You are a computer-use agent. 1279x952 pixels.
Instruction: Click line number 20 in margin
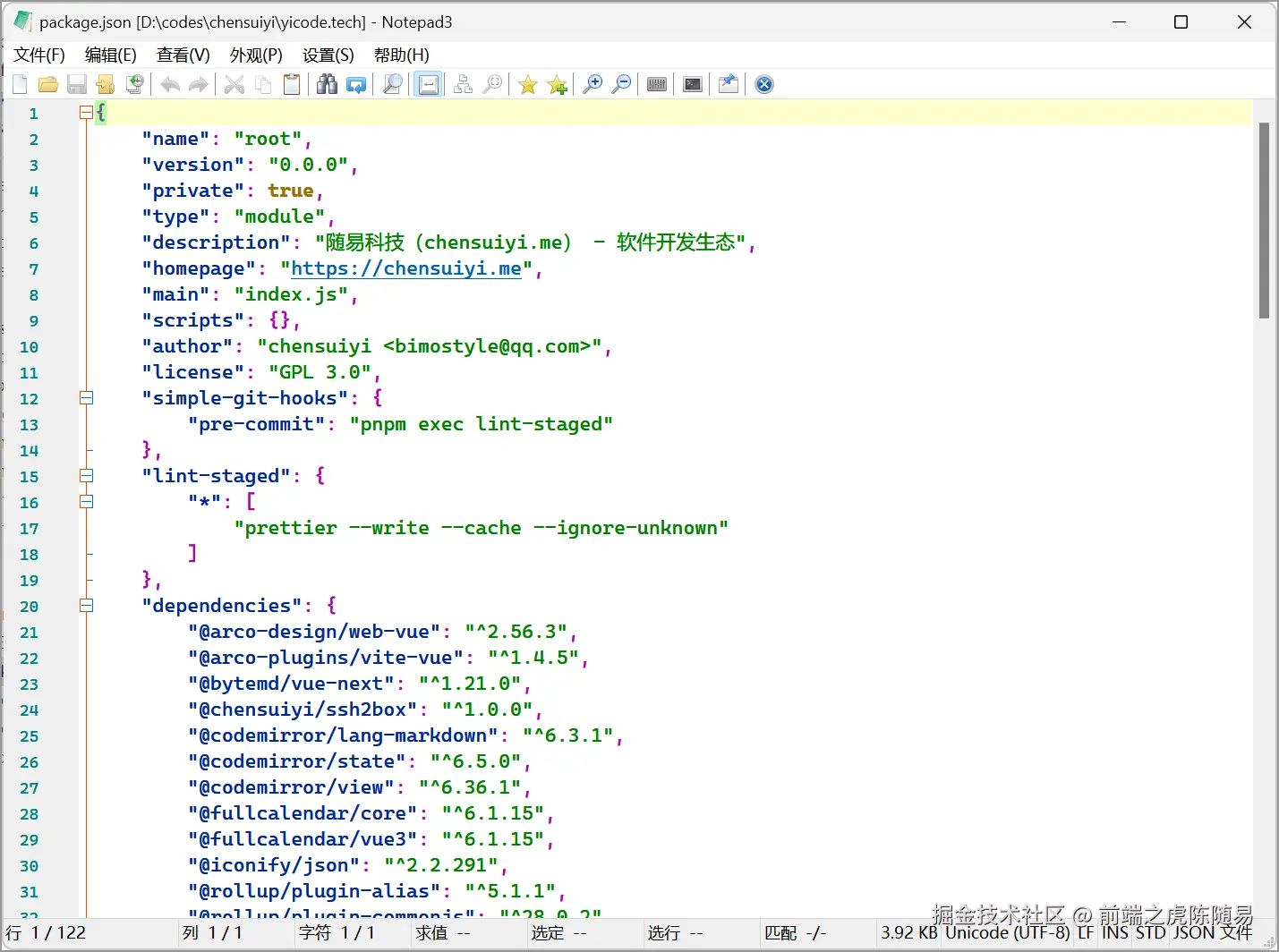[30, 607]
